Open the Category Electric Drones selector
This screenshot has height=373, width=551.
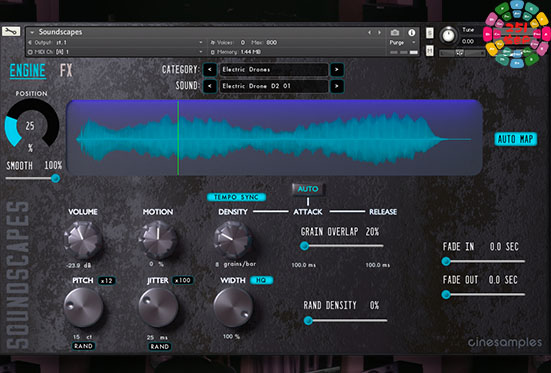[x=273, y=70]
